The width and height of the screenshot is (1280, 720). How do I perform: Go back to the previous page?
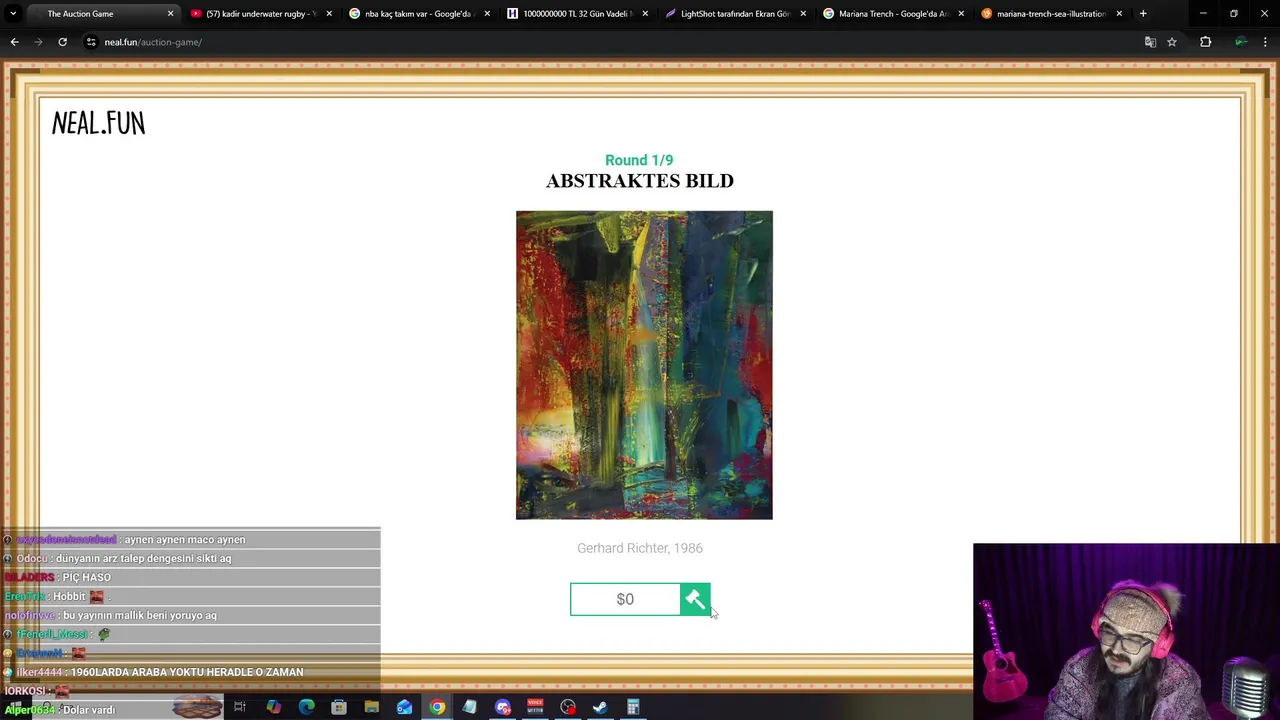pyautogui.click(x=14, y=42)
